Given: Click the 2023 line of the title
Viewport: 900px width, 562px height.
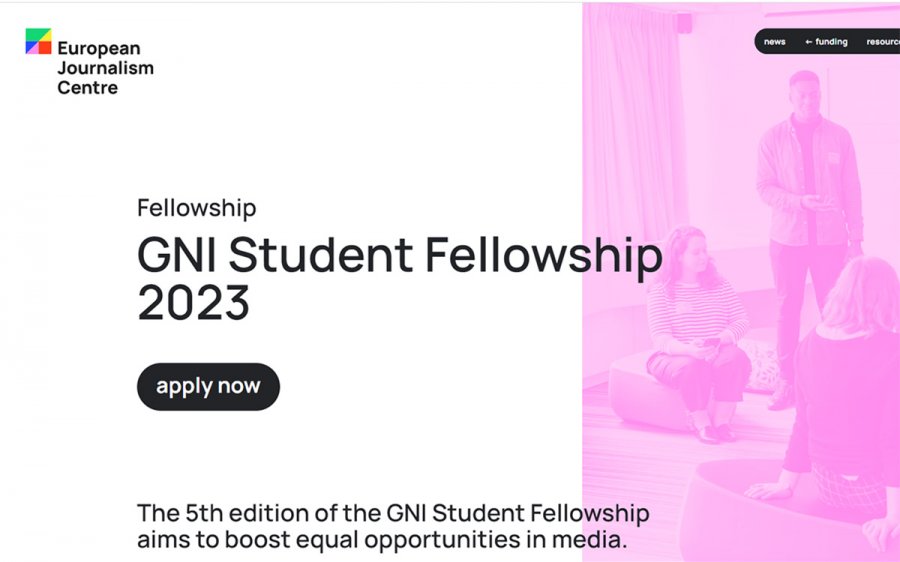Looking at the screenshot, I should point(193,303).
